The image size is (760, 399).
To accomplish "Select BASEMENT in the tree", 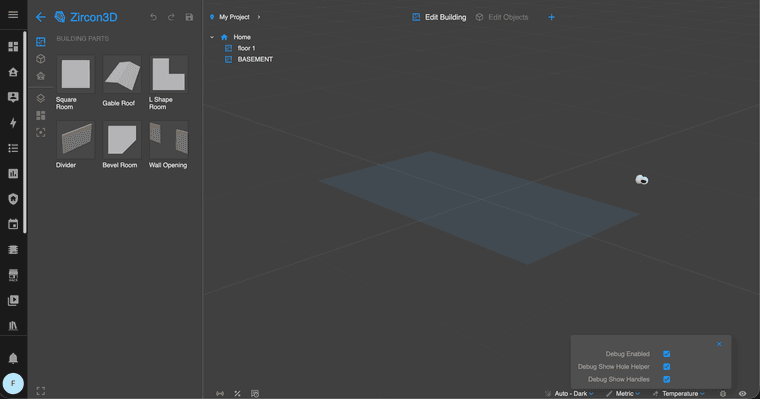I will pyautogui.click(x=255, y=59).
